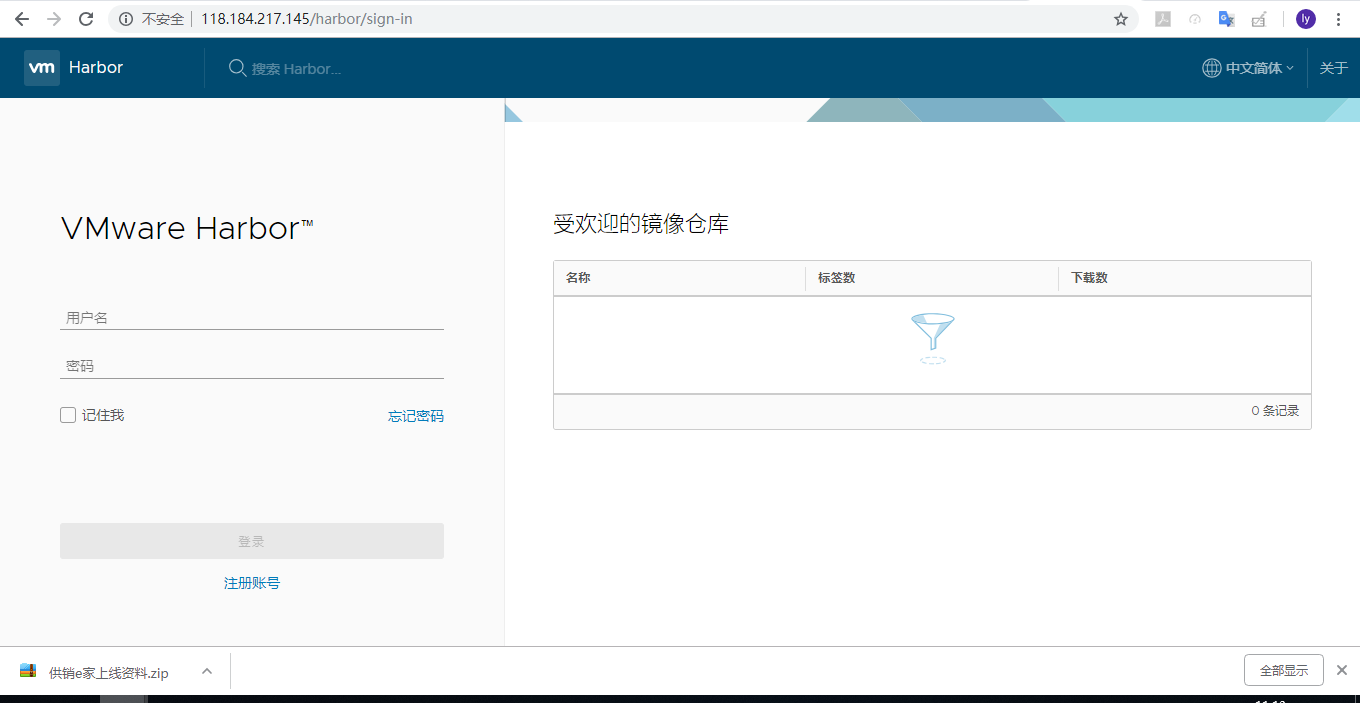
Task: Click the 登录 button
Action: (252, 541)
